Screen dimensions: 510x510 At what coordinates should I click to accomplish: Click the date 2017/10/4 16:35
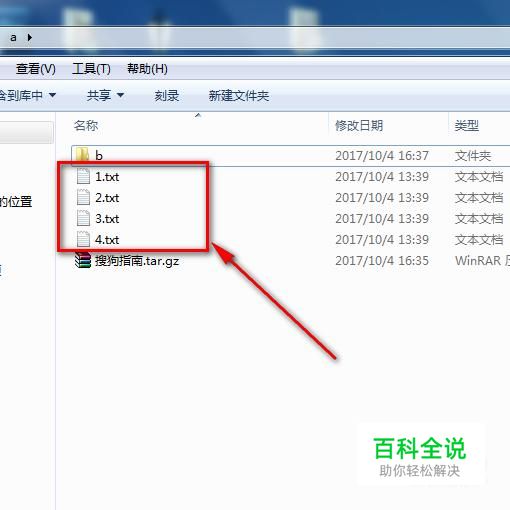tap(382, 261)
